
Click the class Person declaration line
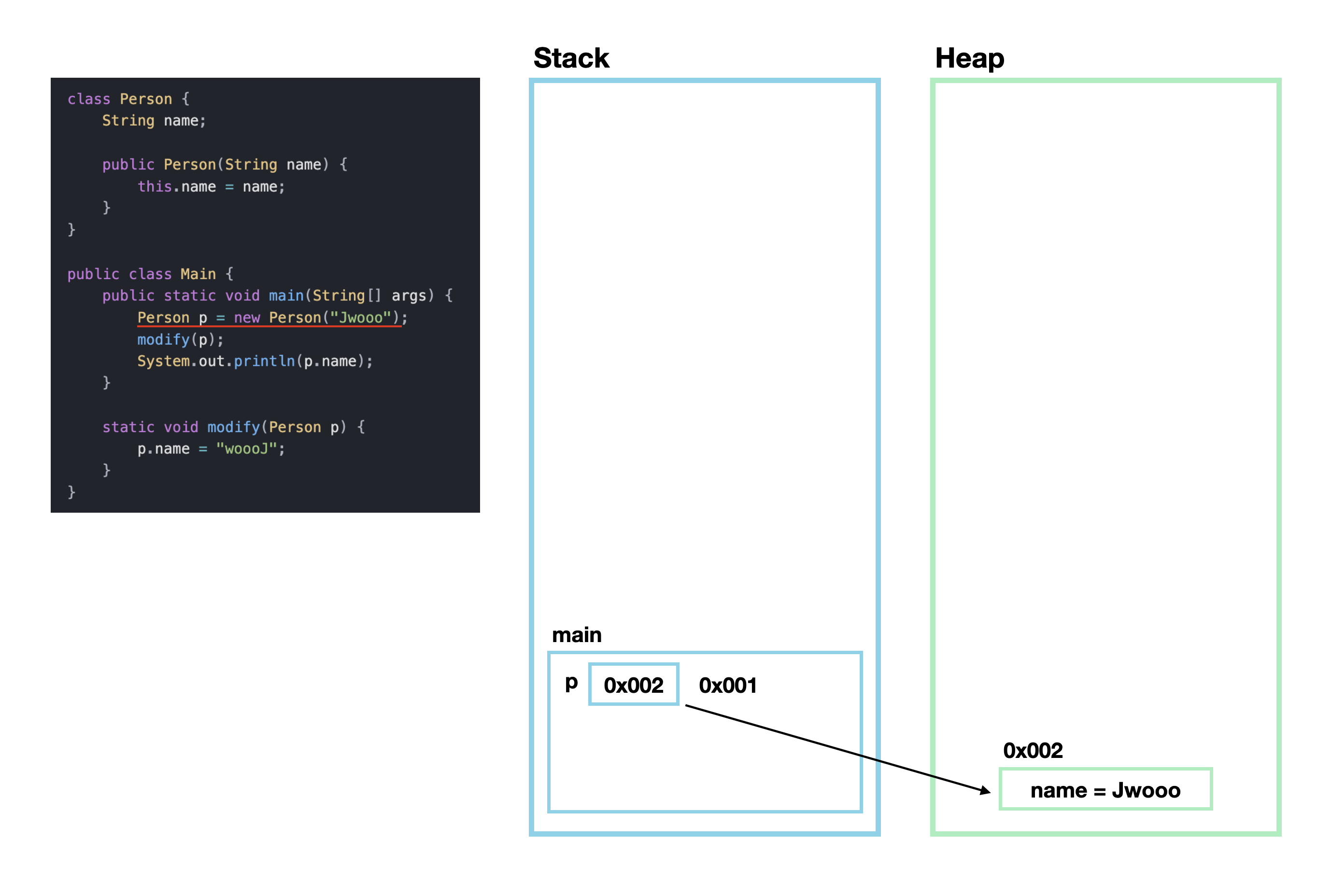pyautogui.click(x=128, y=99)
